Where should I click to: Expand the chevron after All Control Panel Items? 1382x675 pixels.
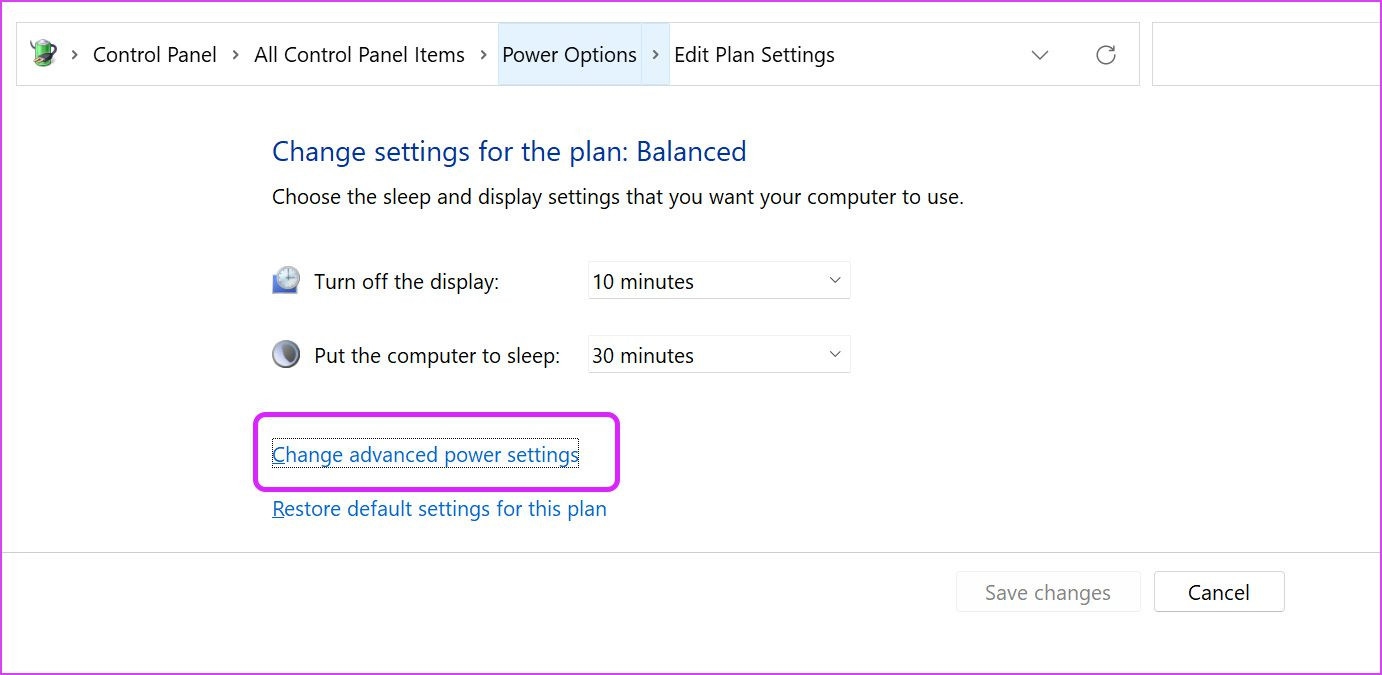[483, 55]
